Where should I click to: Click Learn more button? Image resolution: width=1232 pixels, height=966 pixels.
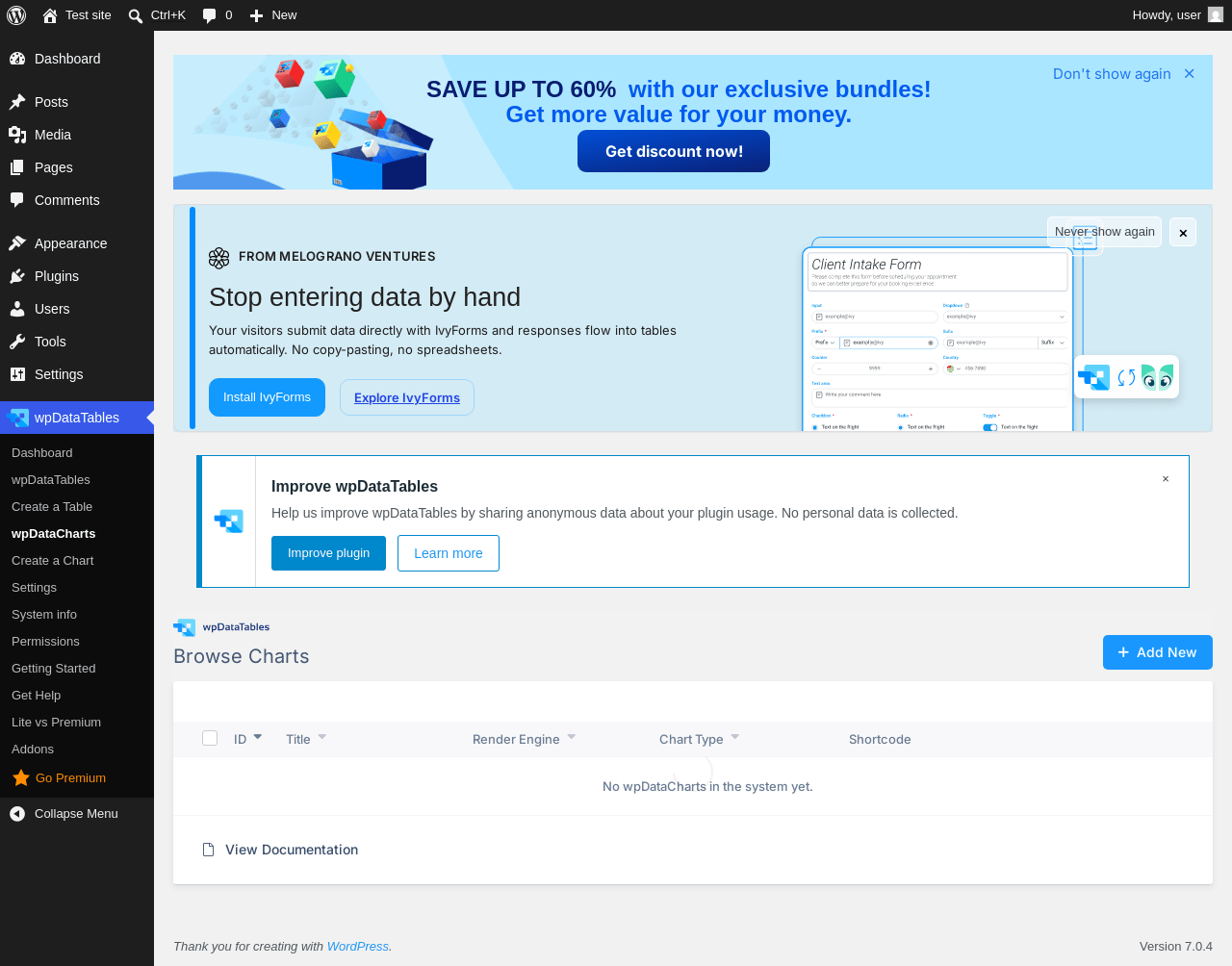click(449, 553)
